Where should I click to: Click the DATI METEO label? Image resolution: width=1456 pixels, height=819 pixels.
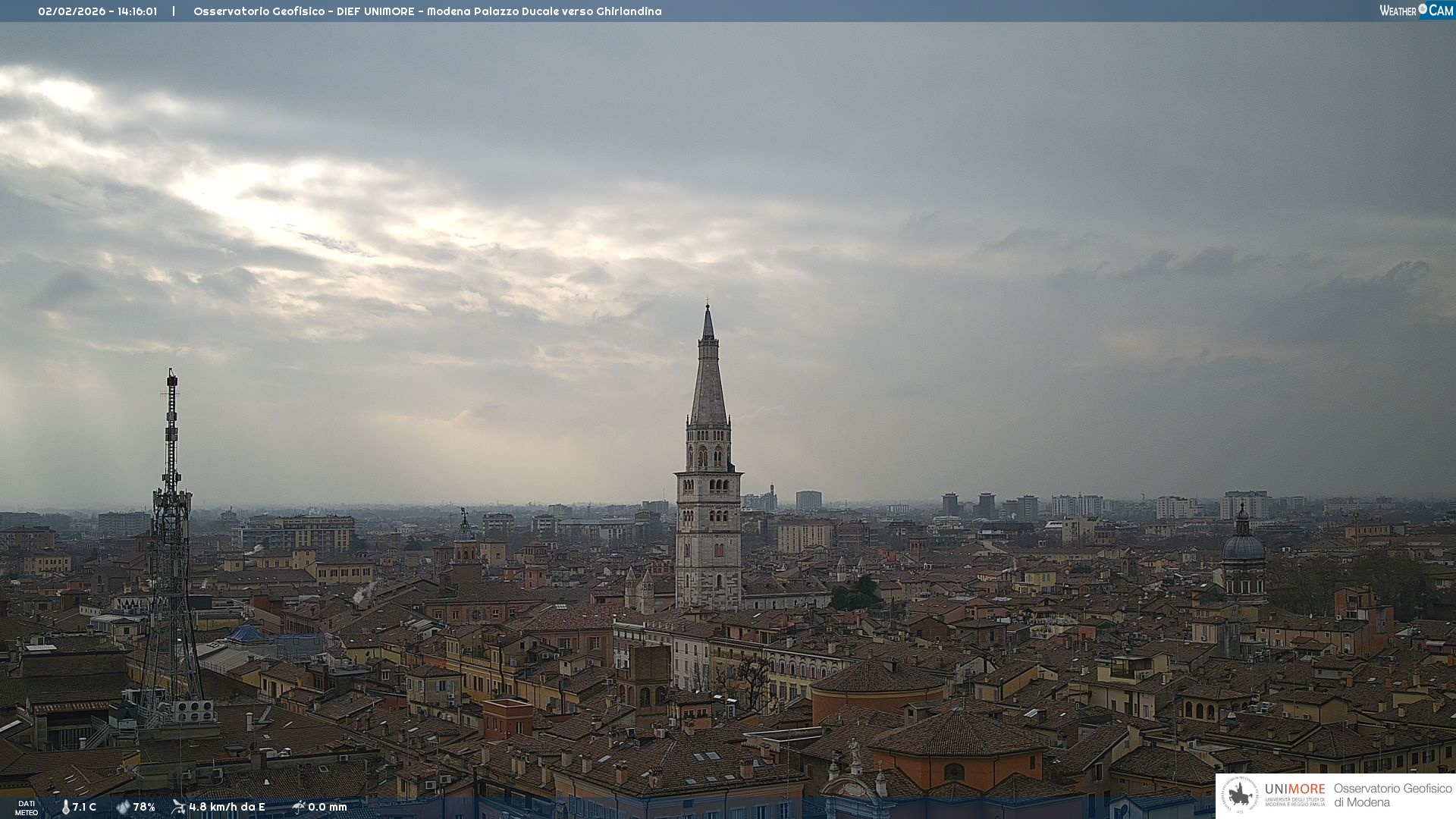27,808
